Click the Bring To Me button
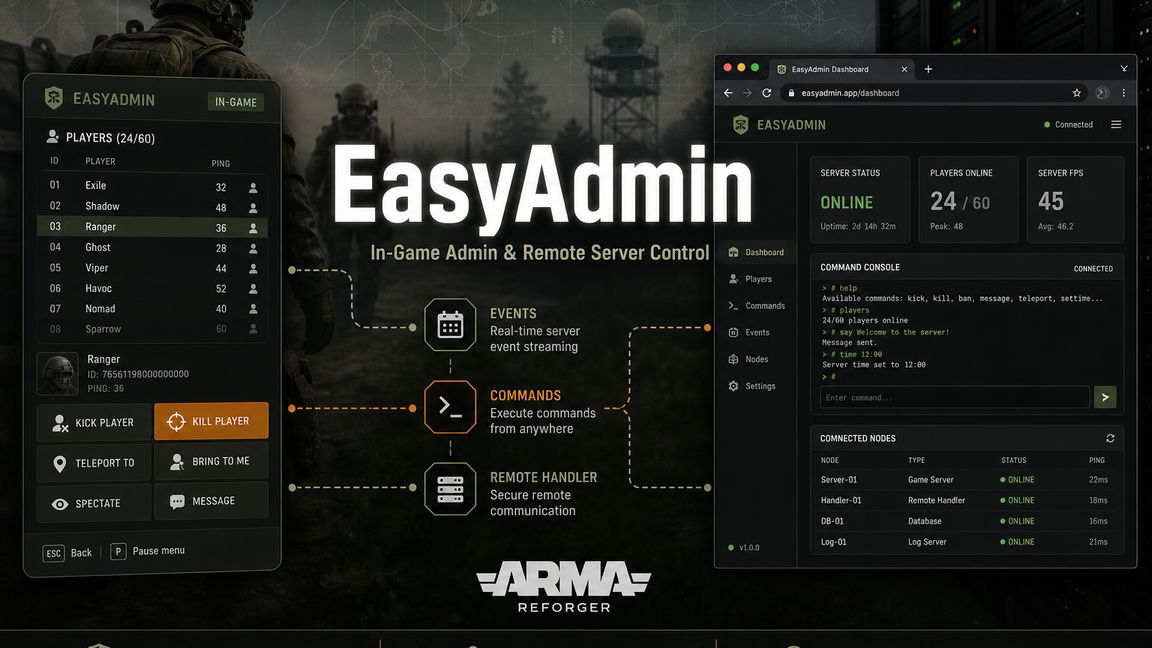The height and width of the screenshot is (648, 1152). (x=212, y=461)
